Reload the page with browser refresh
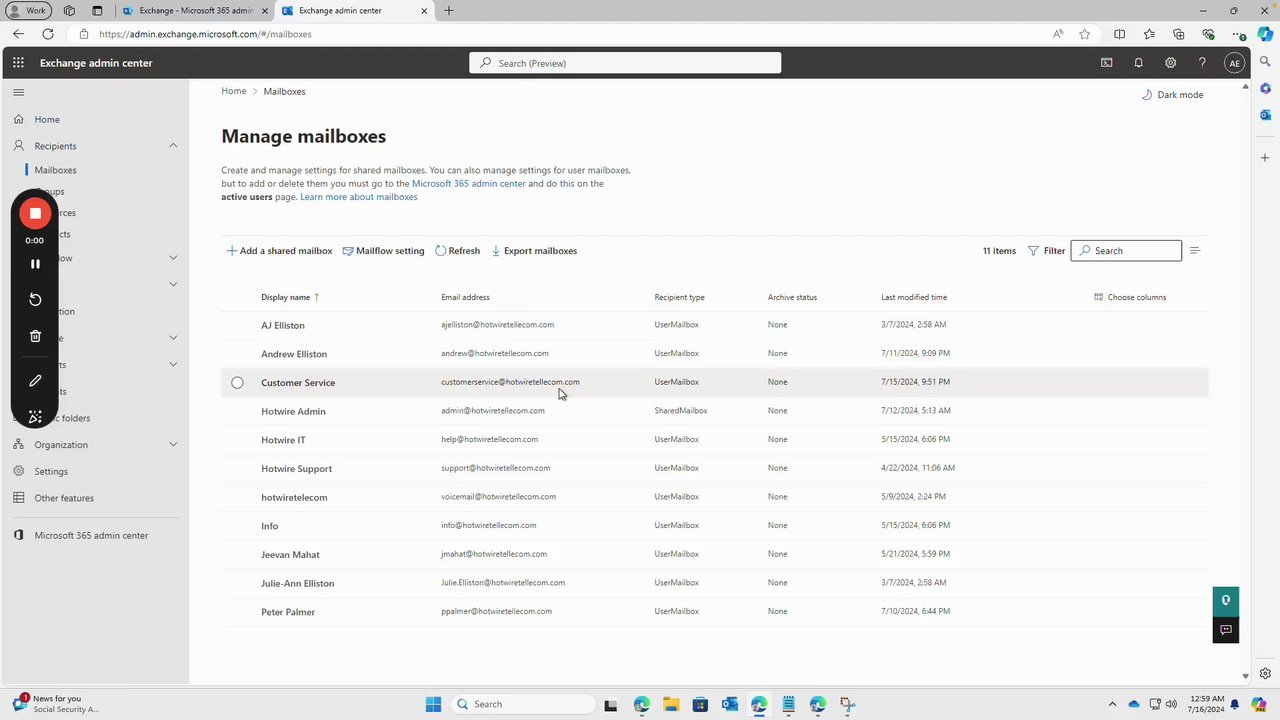 pyautogui.click(x=48, y=34)
